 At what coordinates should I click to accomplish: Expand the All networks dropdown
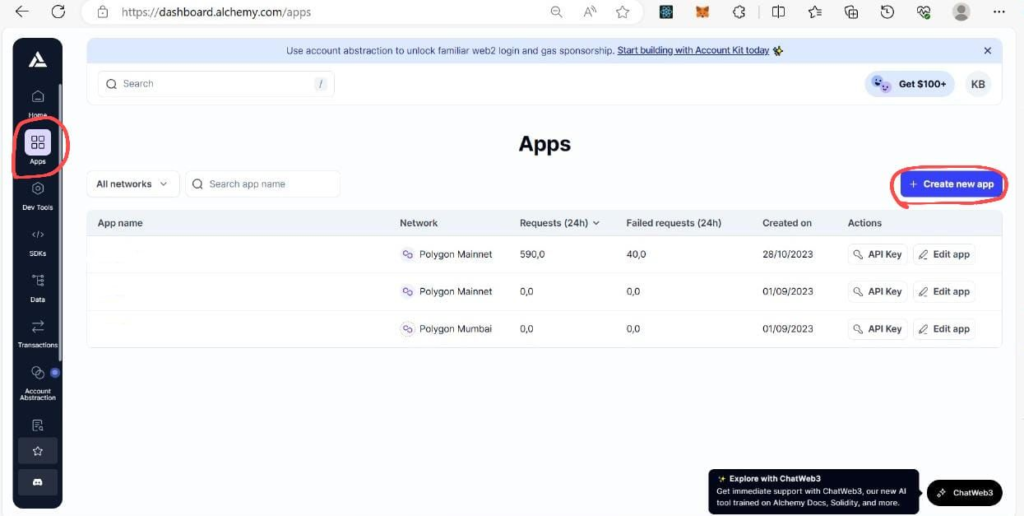tap(133, 184)
